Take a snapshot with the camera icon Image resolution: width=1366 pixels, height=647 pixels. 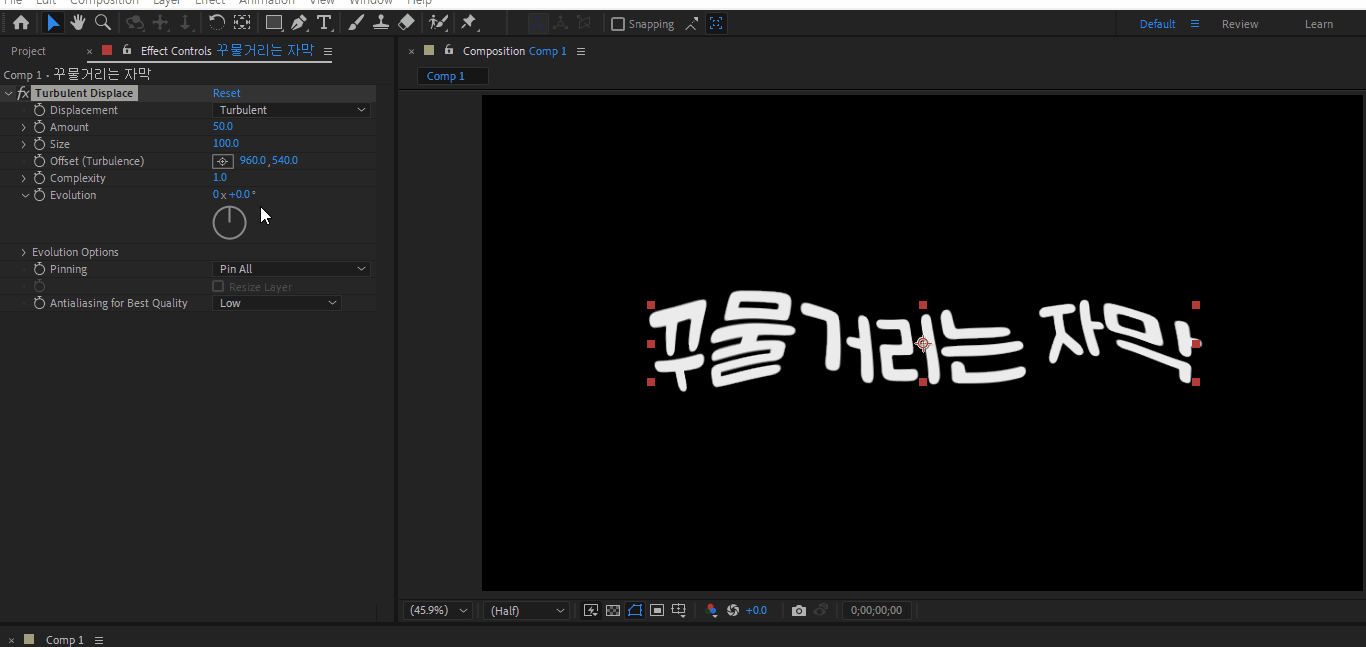click(x=798, y=610)
